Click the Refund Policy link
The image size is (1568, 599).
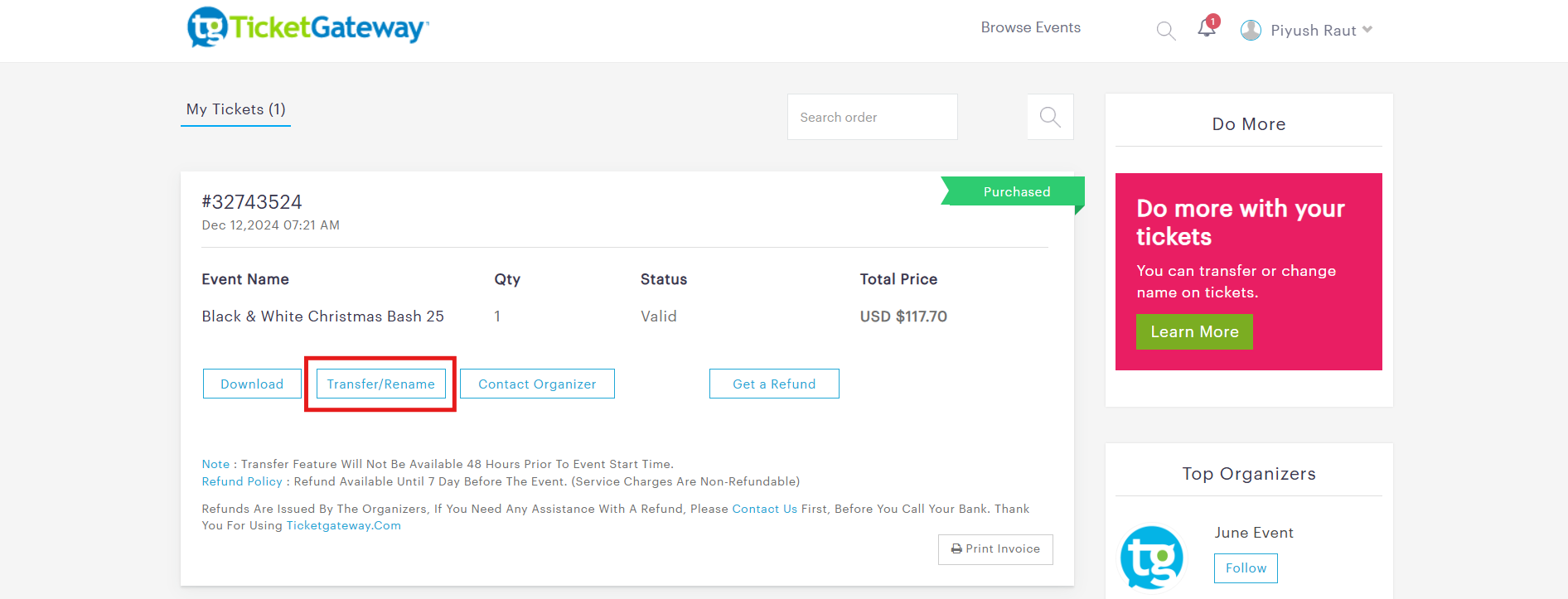242,481
